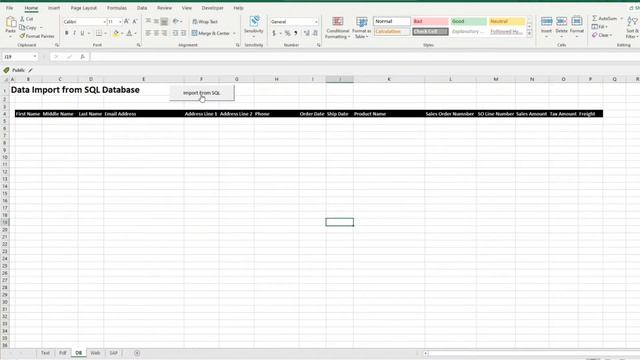Apply the red font color
The height and width of the screenshot is (360, 640).
129,33
